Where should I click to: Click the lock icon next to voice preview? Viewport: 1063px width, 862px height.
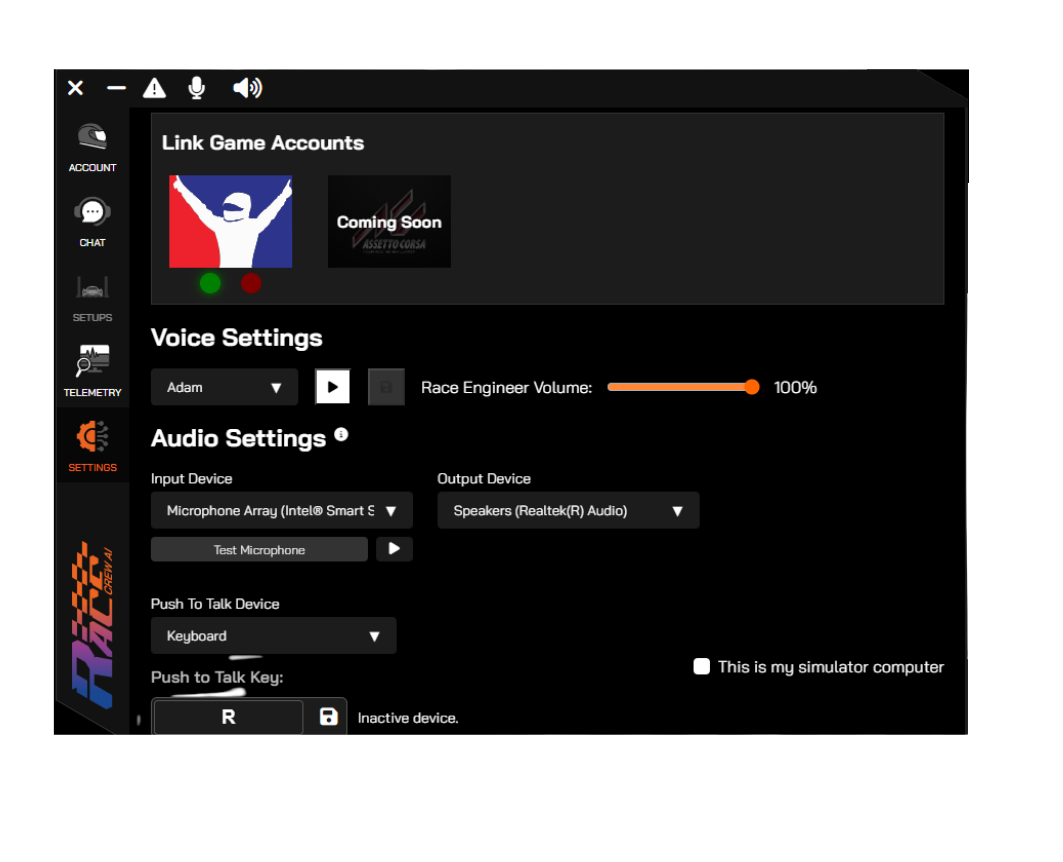(386, 387)
